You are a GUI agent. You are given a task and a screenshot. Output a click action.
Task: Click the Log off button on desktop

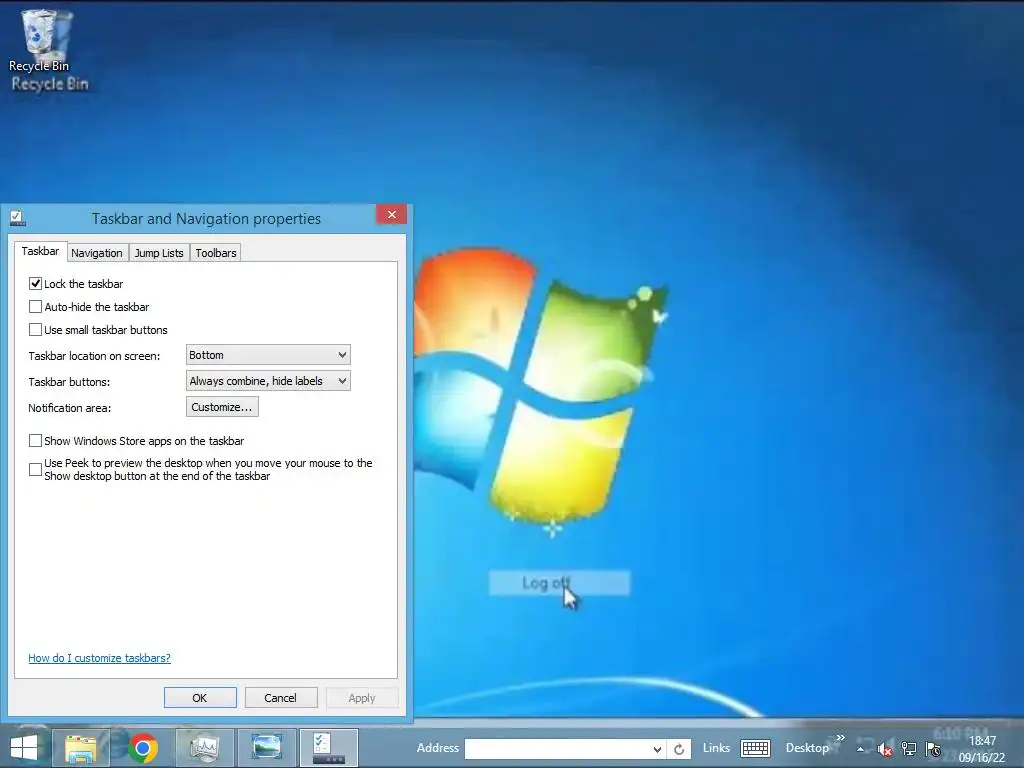[559, 583]
